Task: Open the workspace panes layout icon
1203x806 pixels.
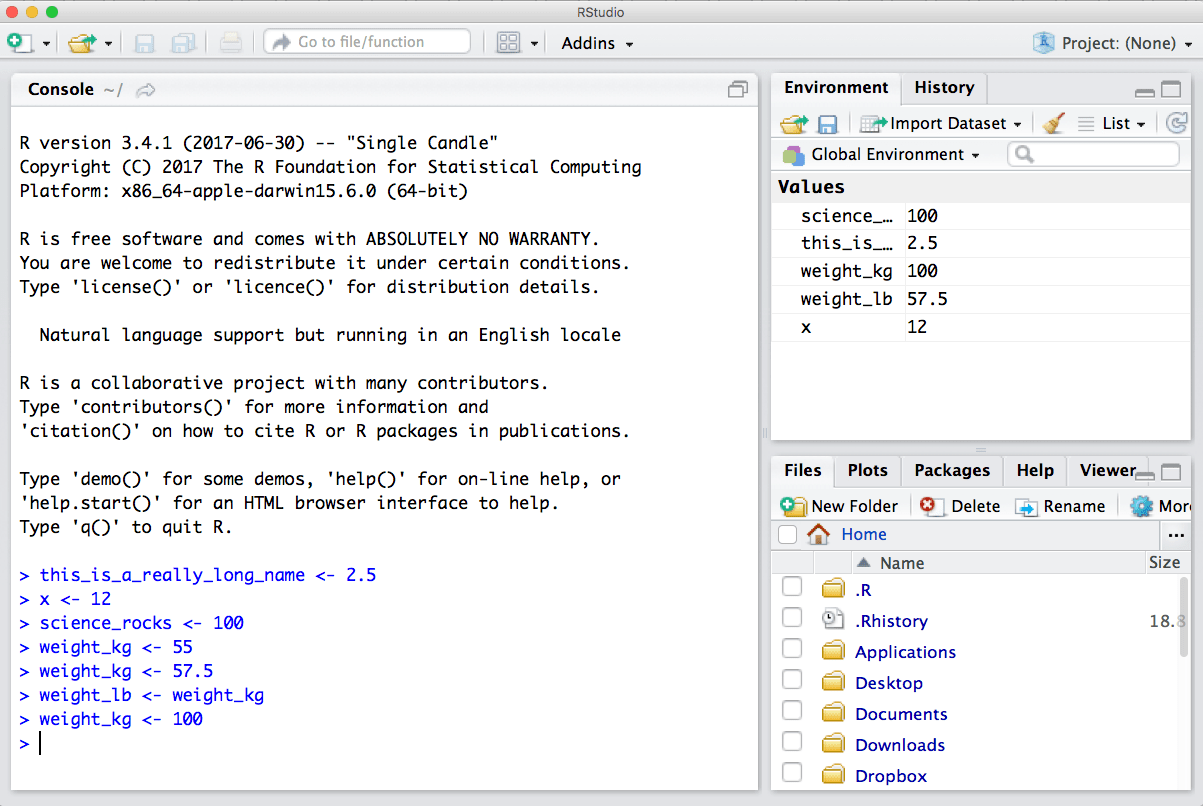Action: coord(508,41)
